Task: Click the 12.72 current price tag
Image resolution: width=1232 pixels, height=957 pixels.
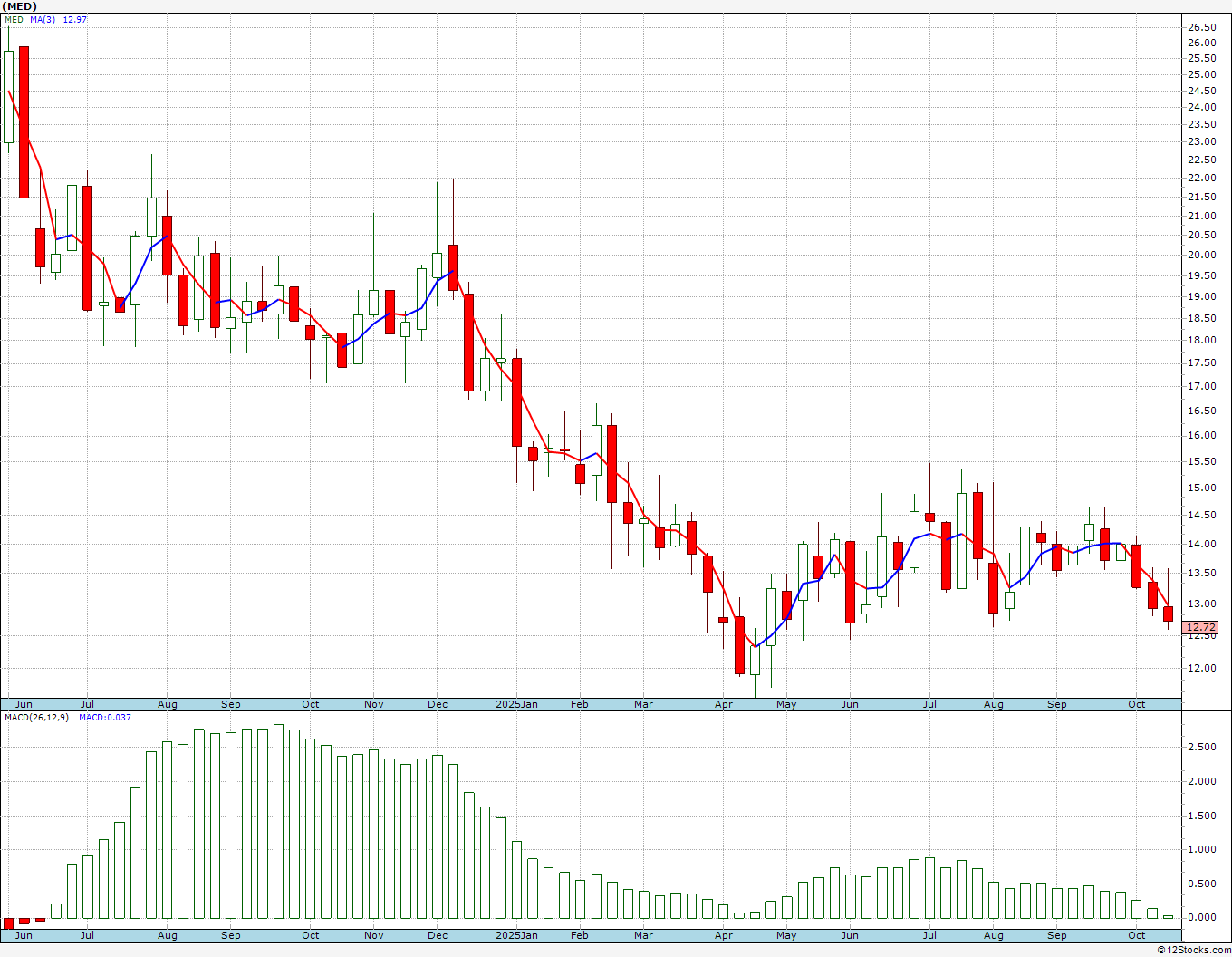Action: 1201,627
